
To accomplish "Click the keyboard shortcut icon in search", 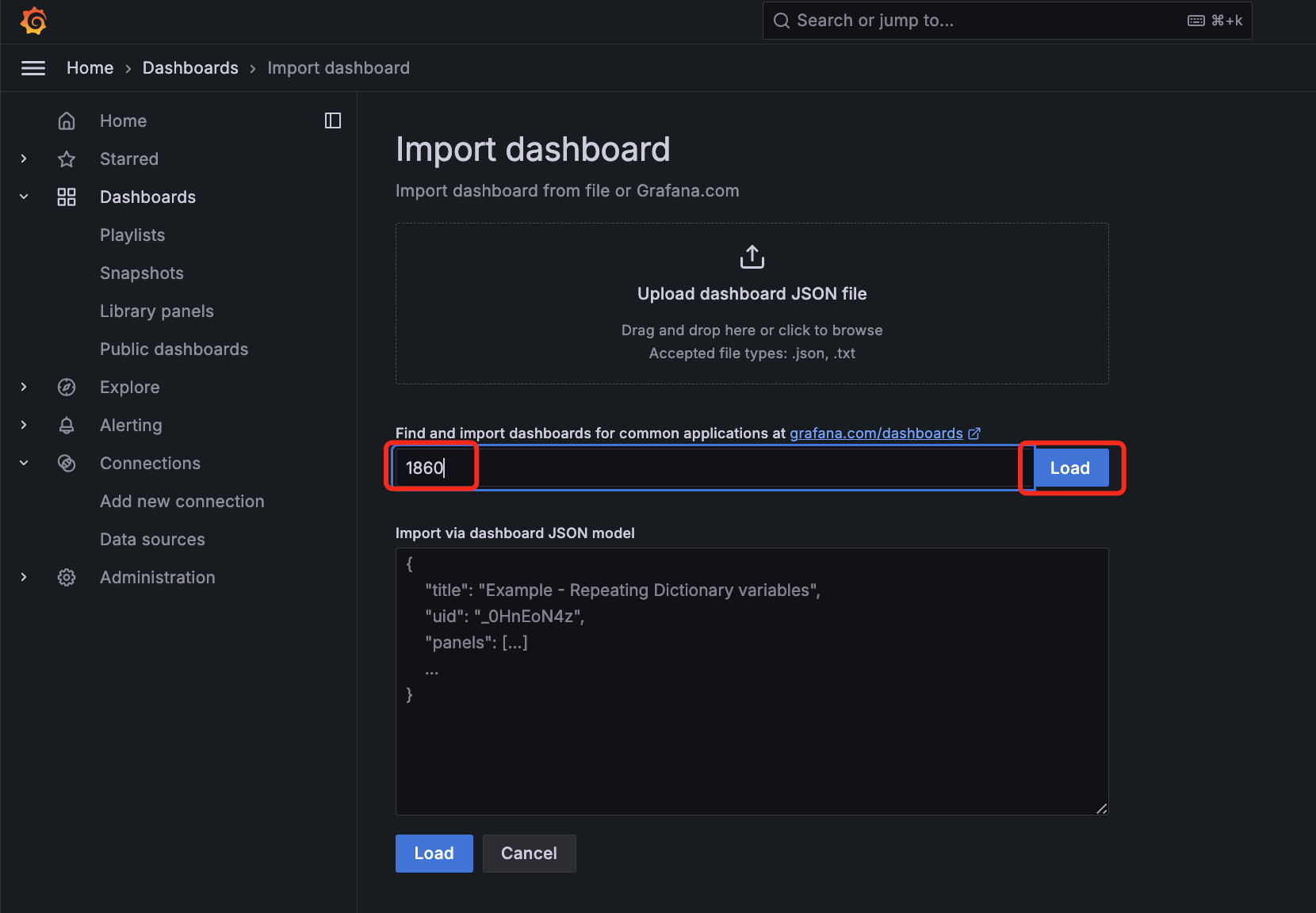I will 1196,21.
